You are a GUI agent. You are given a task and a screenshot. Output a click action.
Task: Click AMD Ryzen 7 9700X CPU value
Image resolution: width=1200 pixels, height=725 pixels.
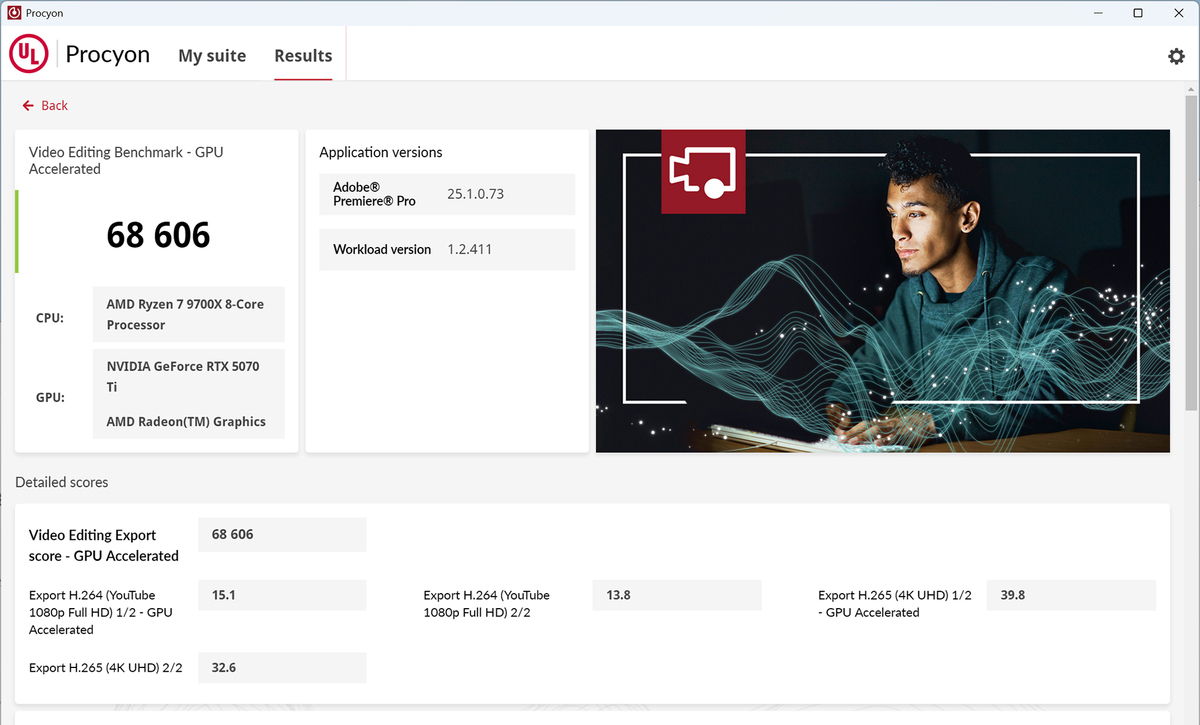188,314
